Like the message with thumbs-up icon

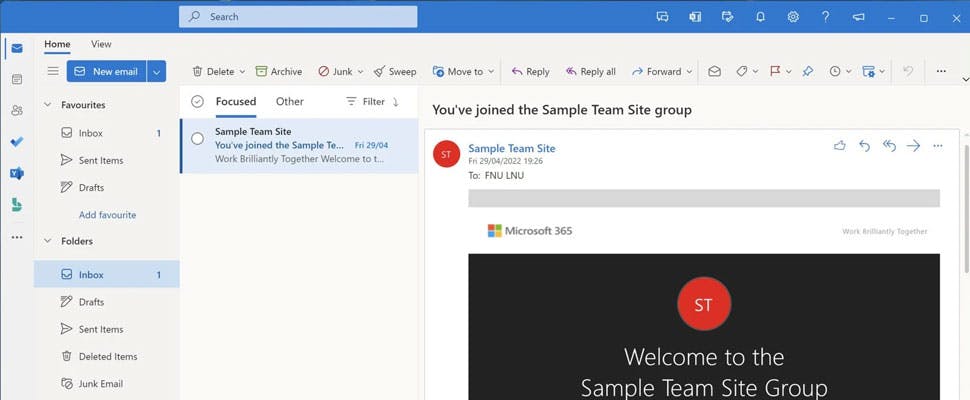839,146
